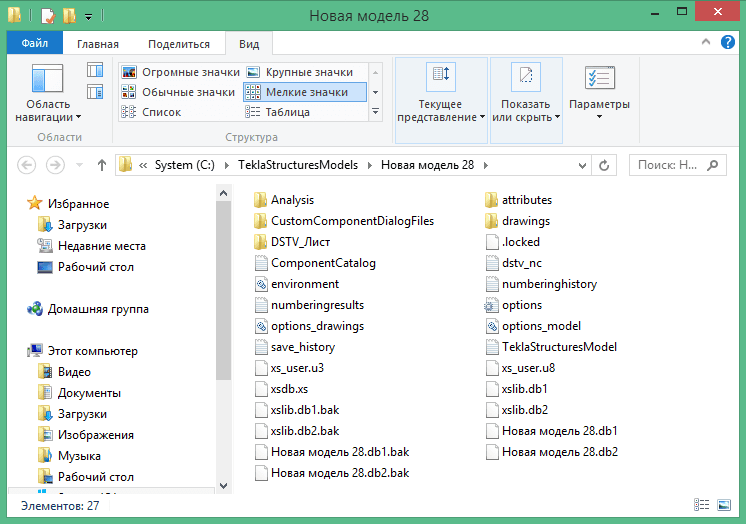Select Новая модель 28.db1 file

click(x=551, y=431)
